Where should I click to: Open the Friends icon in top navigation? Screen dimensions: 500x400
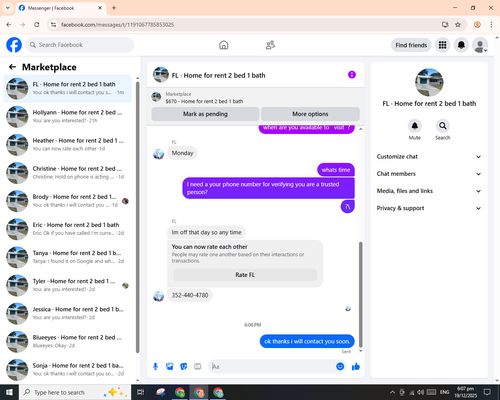[x=270, y=45]
